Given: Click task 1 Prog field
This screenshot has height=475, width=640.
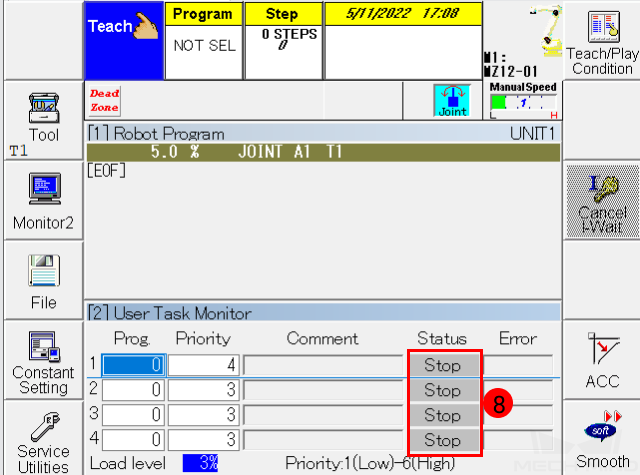Looking at the screenshot, I should (133, 364).
